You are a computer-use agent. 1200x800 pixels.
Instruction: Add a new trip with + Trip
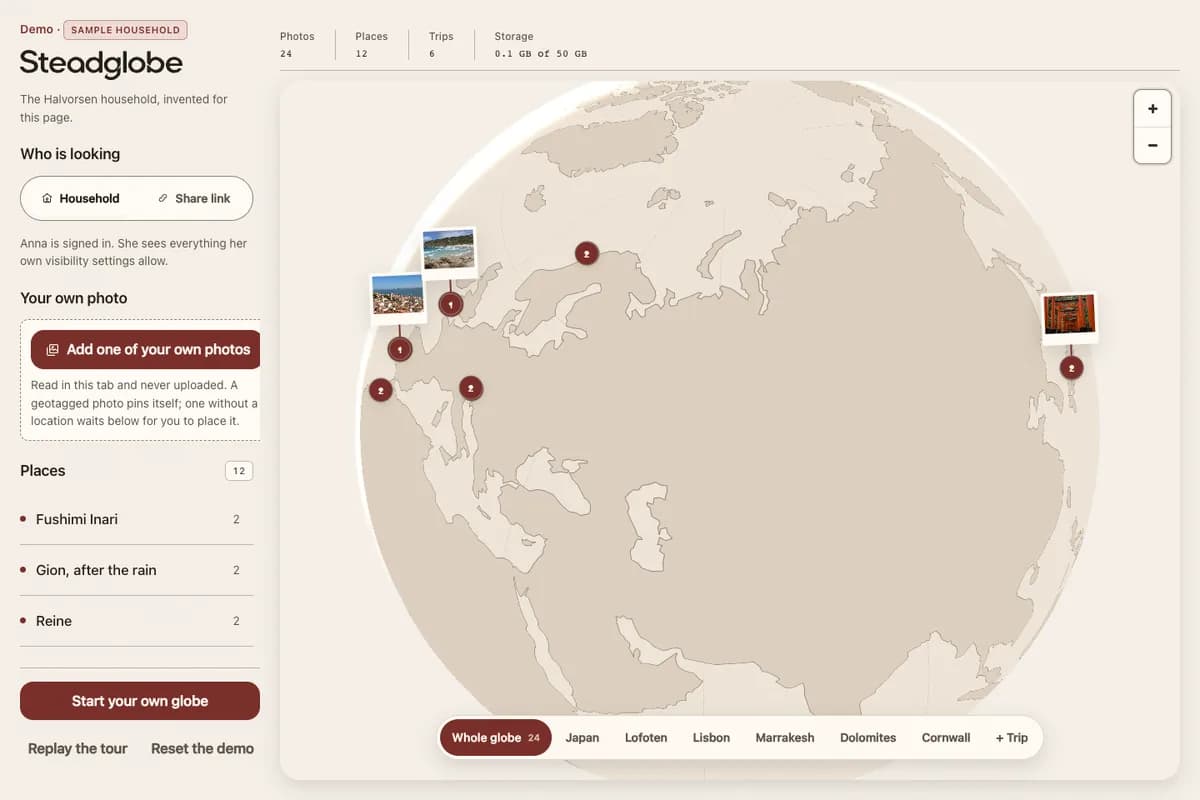click(x=1011, y=737)
